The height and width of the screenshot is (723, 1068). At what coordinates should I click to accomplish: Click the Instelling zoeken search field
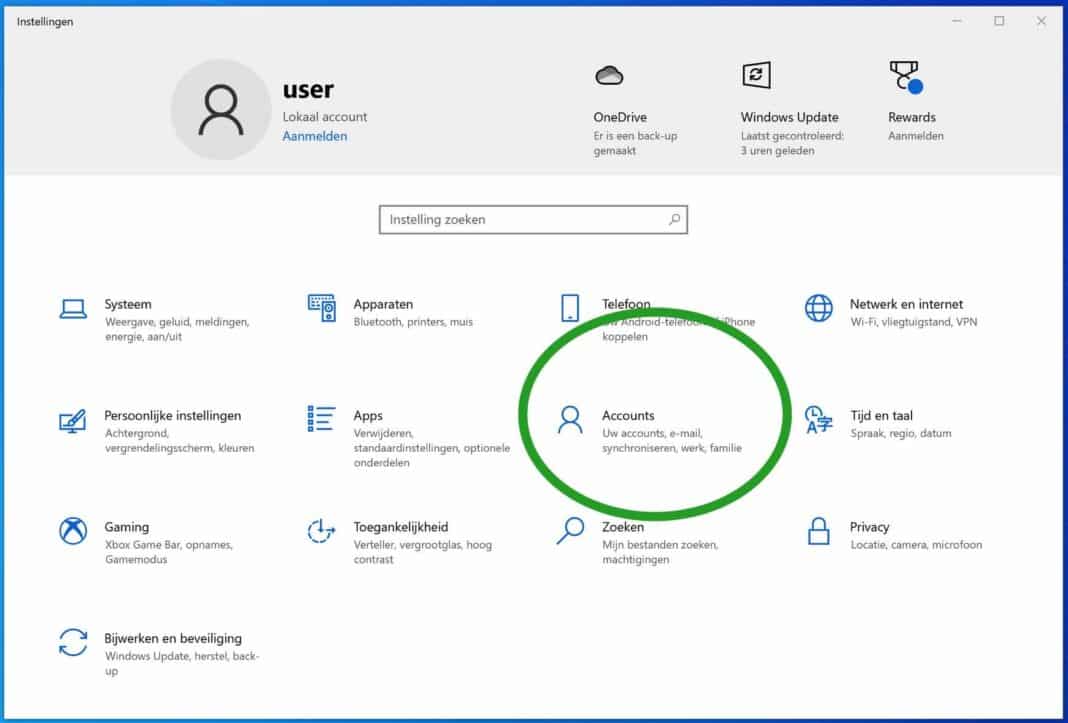[x=520, y=220]
